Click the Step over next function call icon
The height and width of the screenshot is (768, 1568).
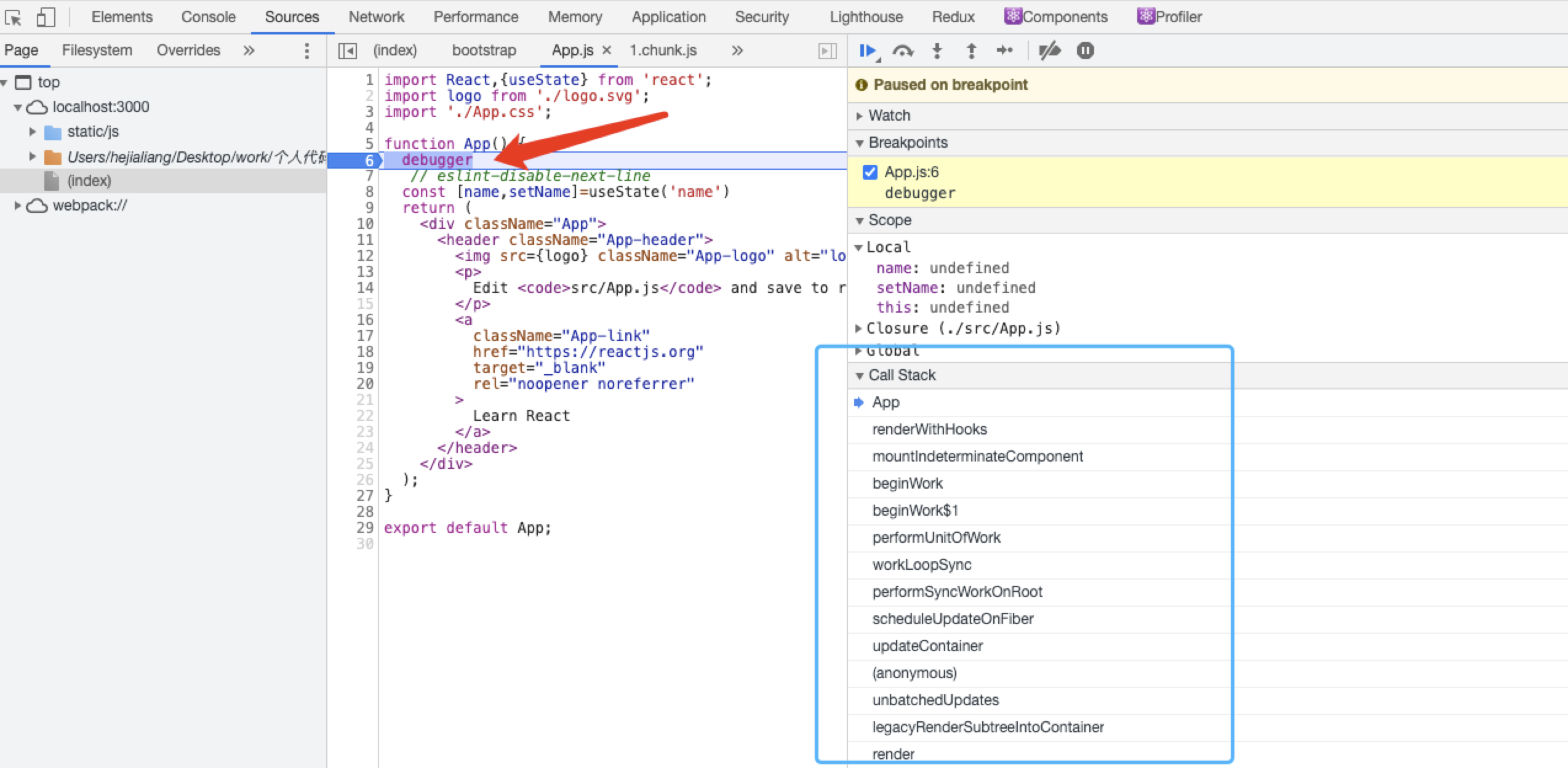pos(902,51)
